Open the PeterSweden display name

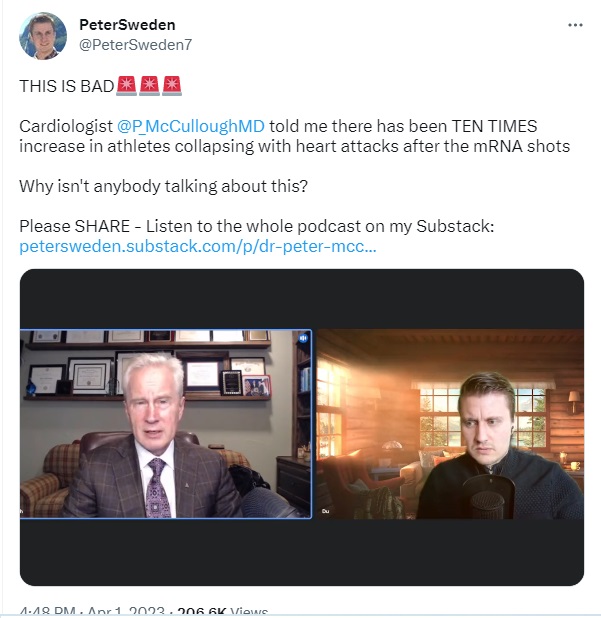click(x=127, y=25)
